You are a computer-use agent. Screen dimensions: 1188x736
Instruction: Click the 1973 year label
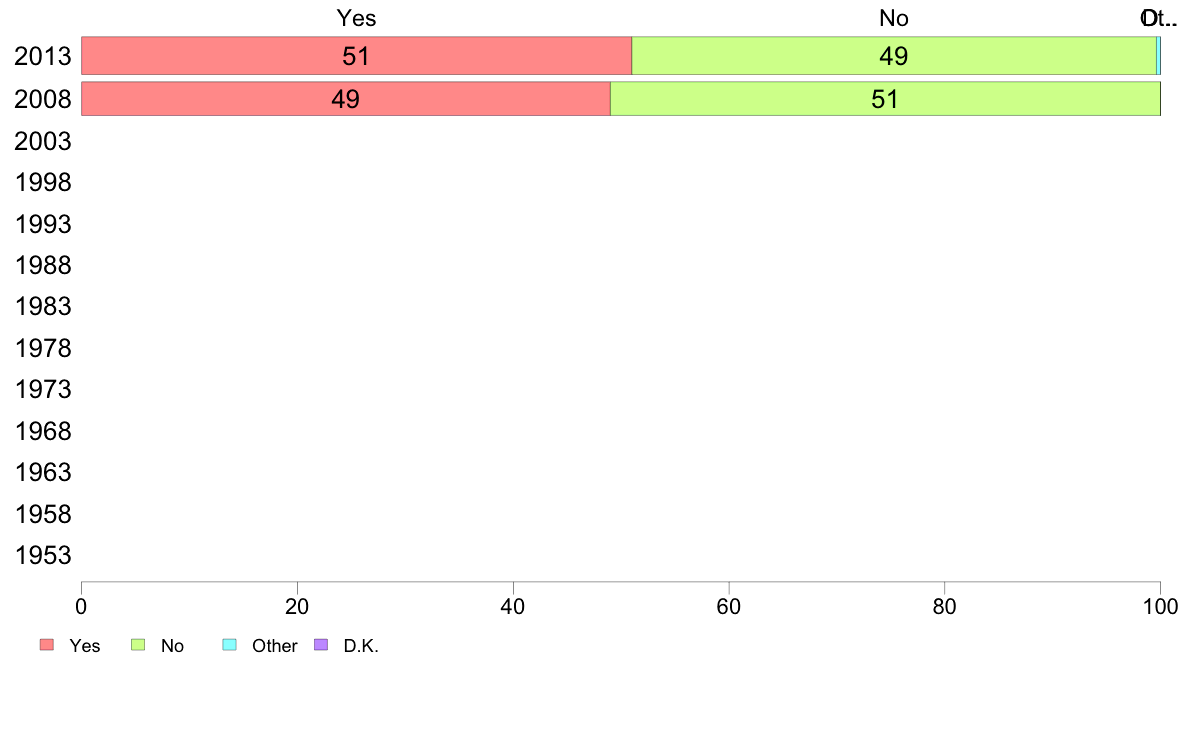coord(42,389)
